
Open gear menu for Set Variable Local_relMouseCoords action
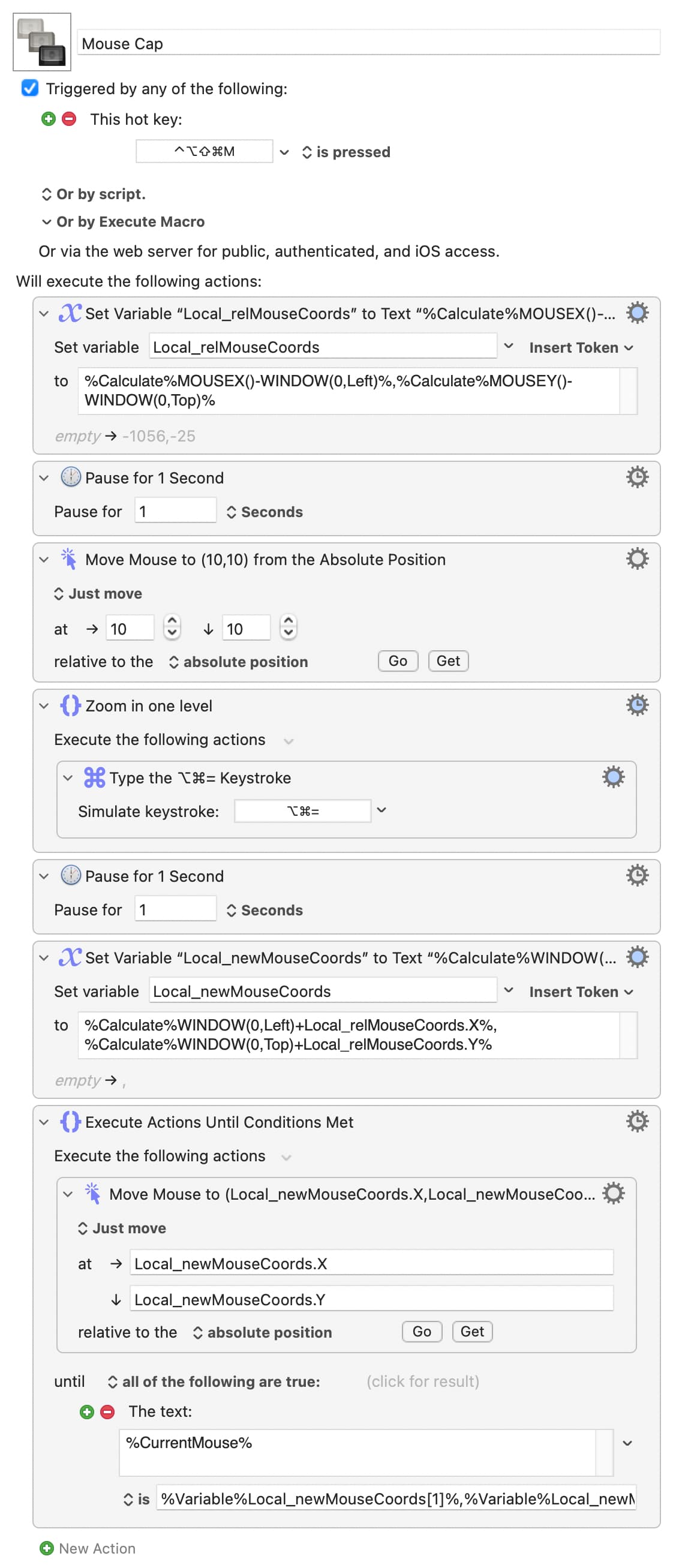pos(637,313)
